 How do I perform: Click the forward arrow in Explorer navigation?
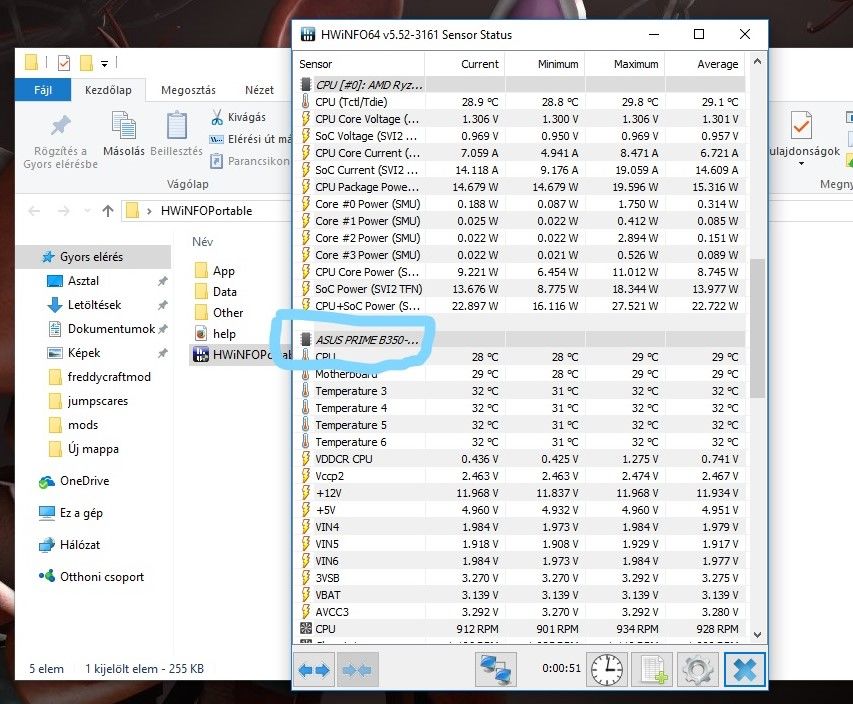click(x=64, y=211)
